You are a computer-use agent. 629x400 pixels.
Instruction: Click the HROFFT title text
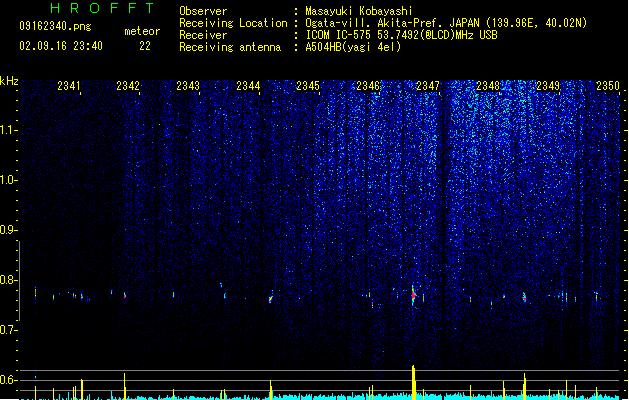(x=103, y=8)
